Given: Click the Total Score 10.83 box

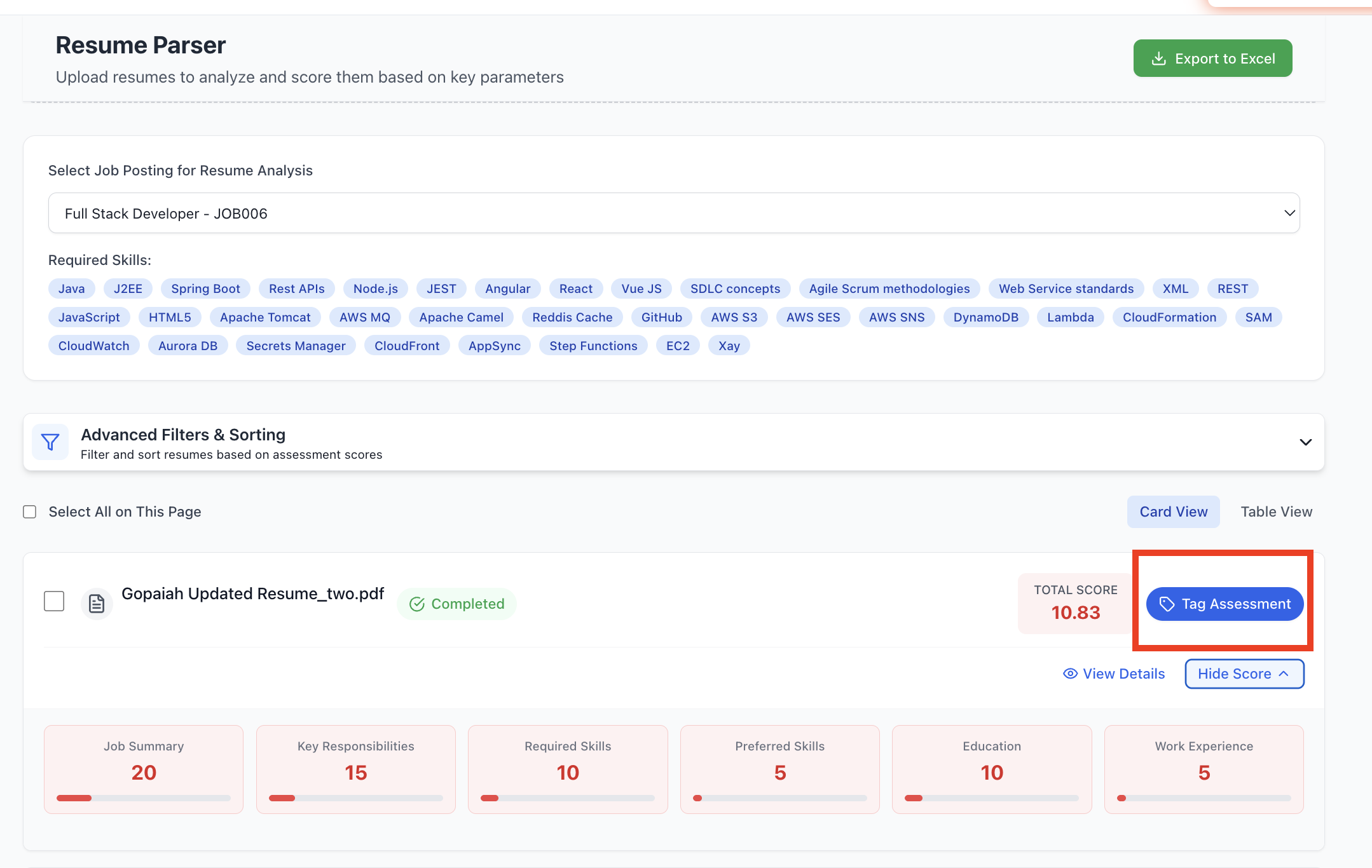Looking at the screenshot, I should 1075,602.
